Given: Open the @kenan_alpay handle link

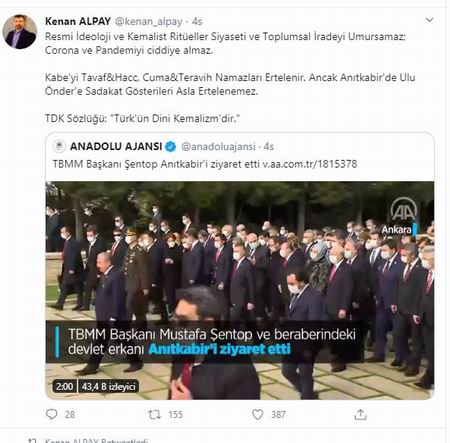Looking at the screenshot, I should (149, 22).
